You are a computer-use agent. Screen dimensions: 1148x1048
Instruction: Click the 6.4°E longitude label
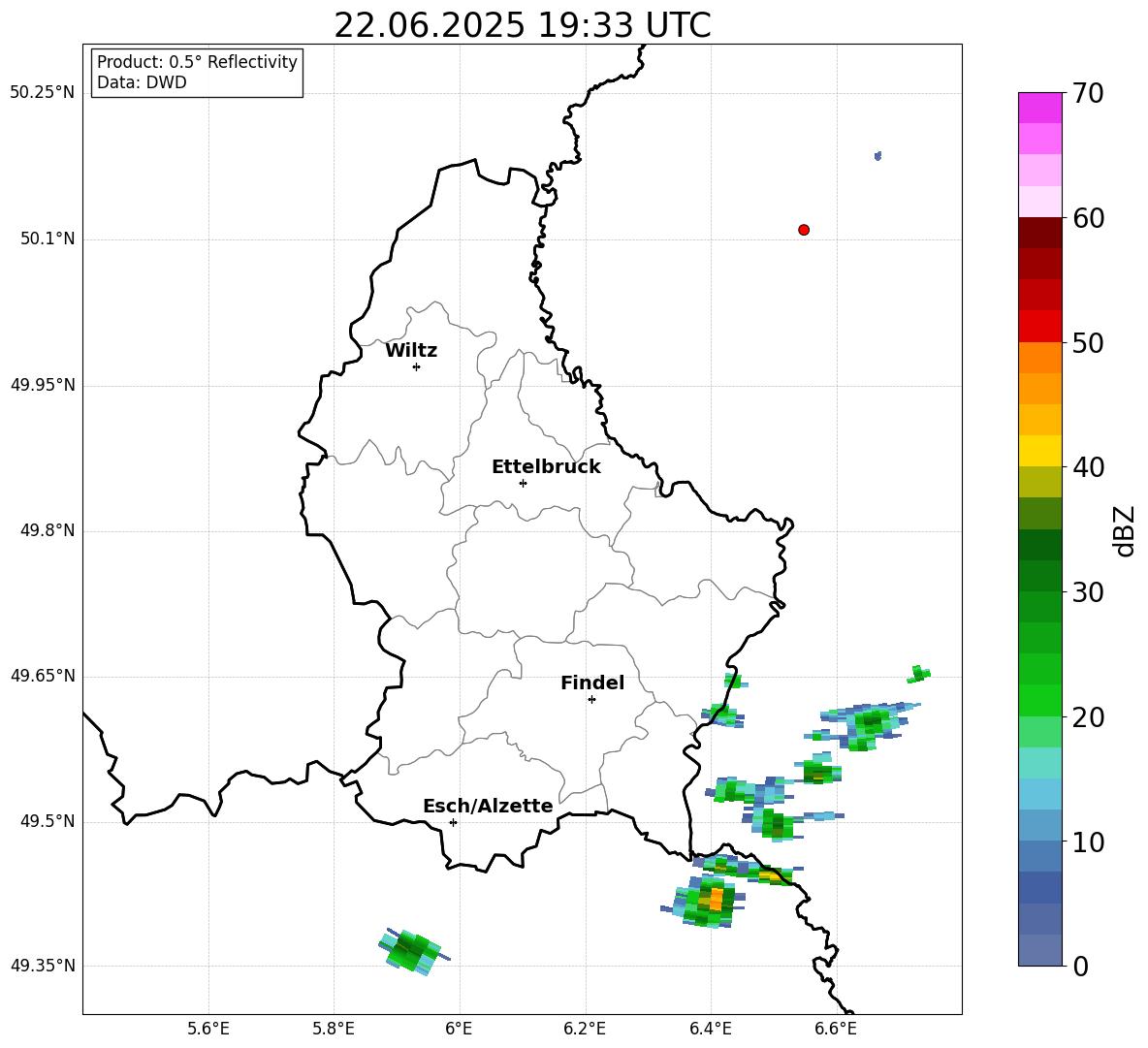[x=710, y=1029]
